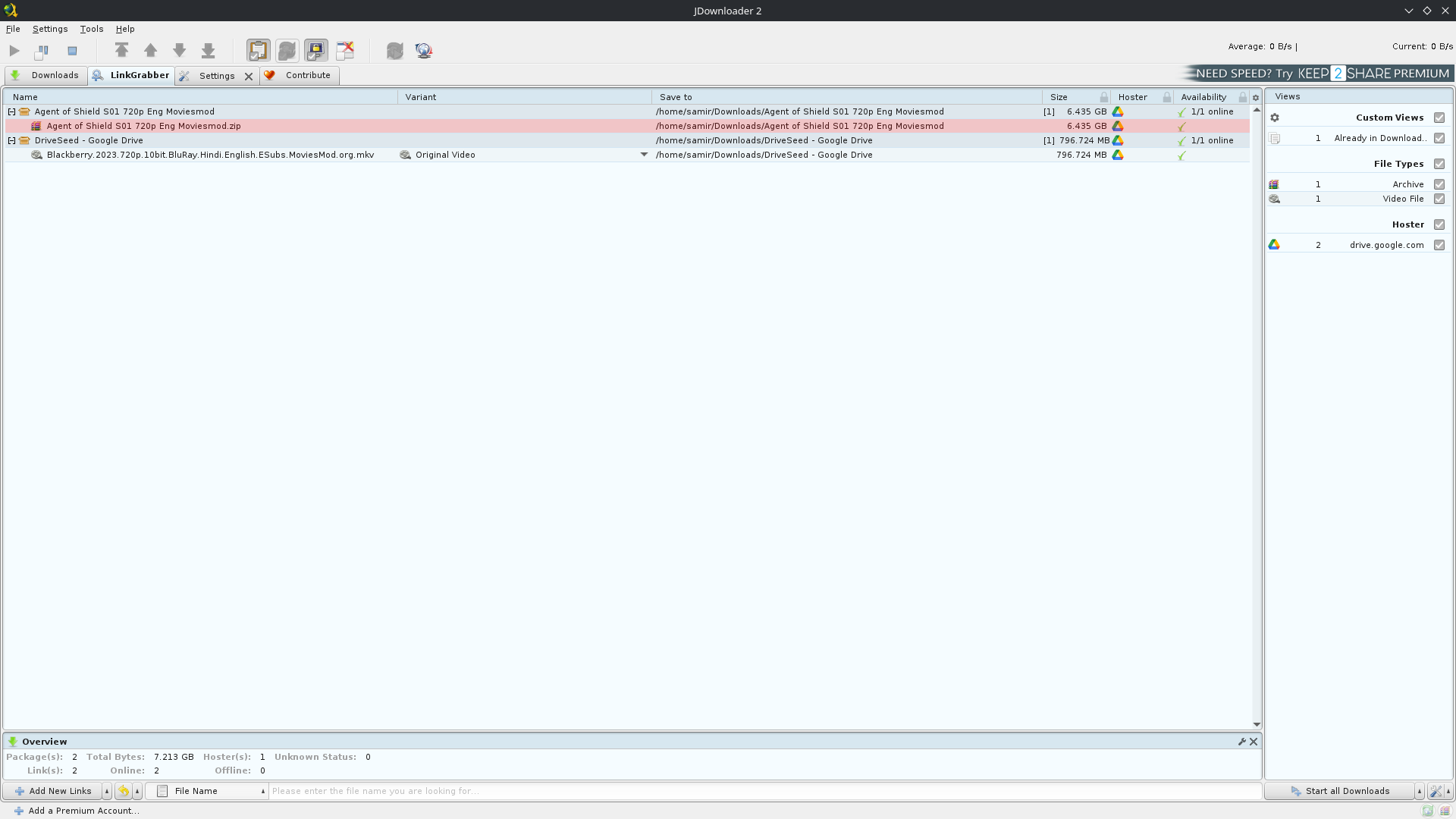
Task: Uncheck the Video File checkbox
Action: 1439,199
